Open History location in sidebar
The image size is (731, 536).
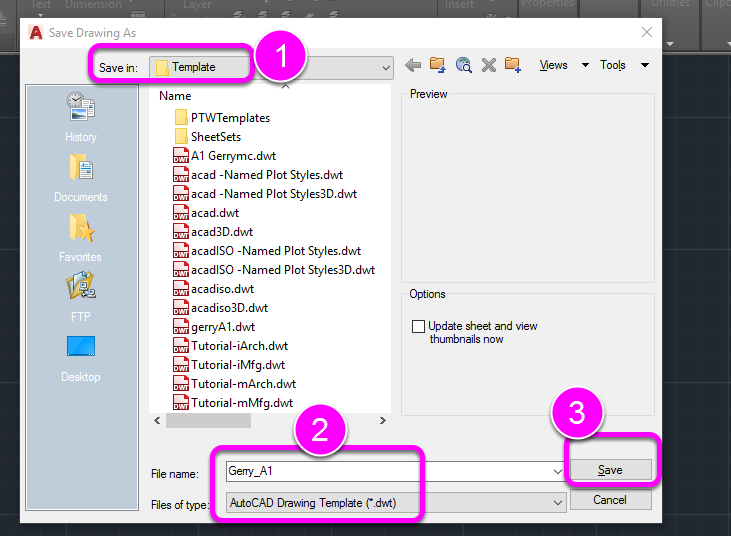click(x=81, y=117)
